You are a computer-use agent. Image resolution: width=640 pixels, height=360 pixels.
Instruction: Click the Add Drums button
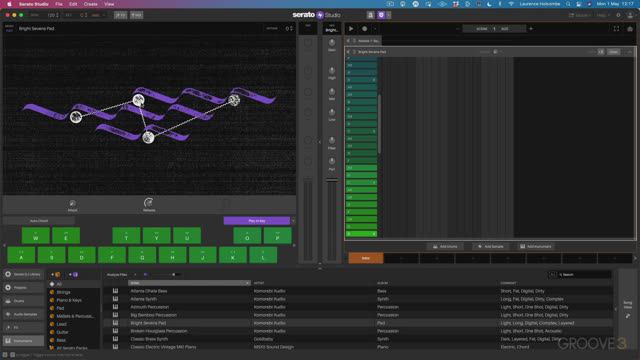coord(445,247)
